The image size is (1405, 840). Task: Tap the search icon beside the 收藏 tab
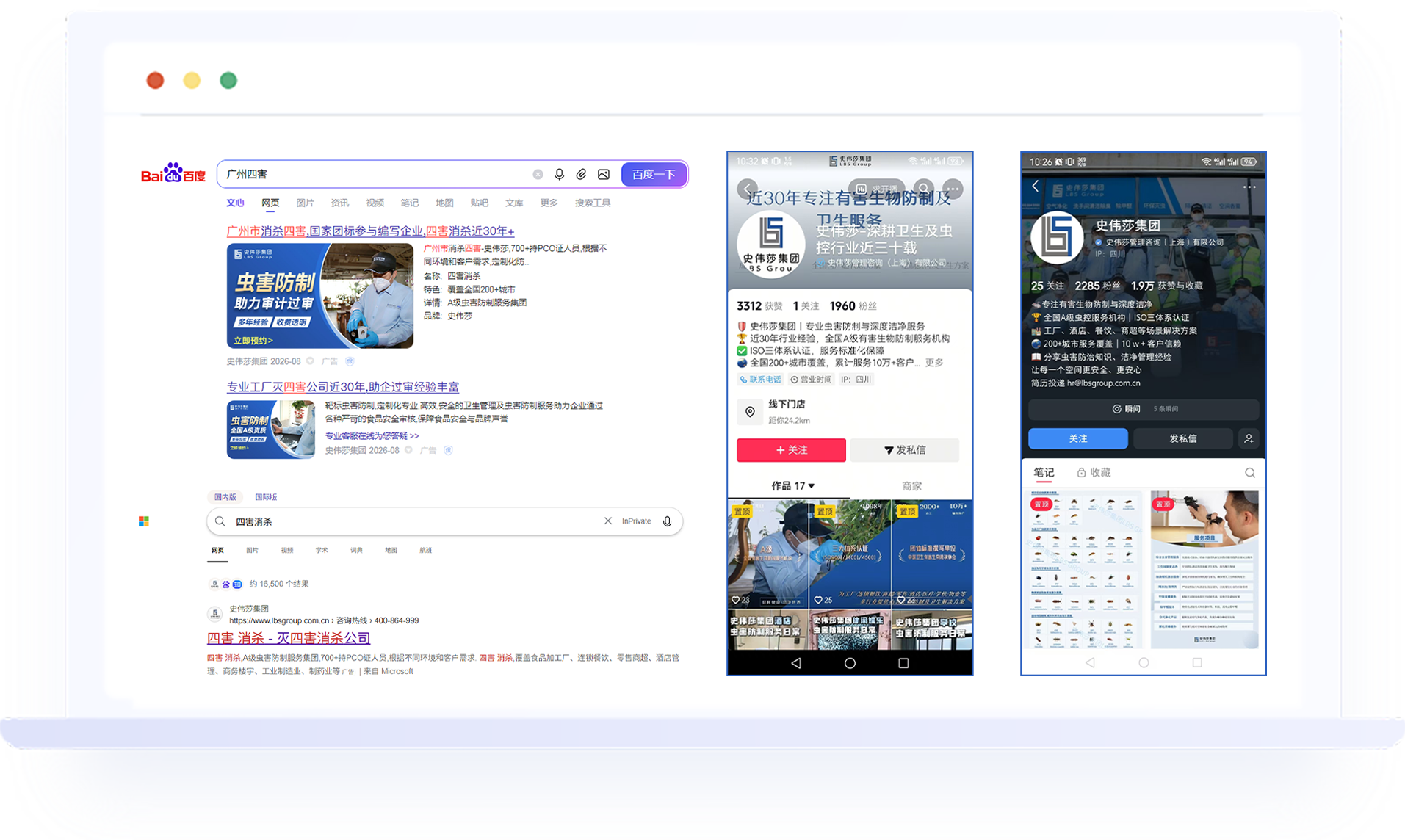coord(1250,473)
